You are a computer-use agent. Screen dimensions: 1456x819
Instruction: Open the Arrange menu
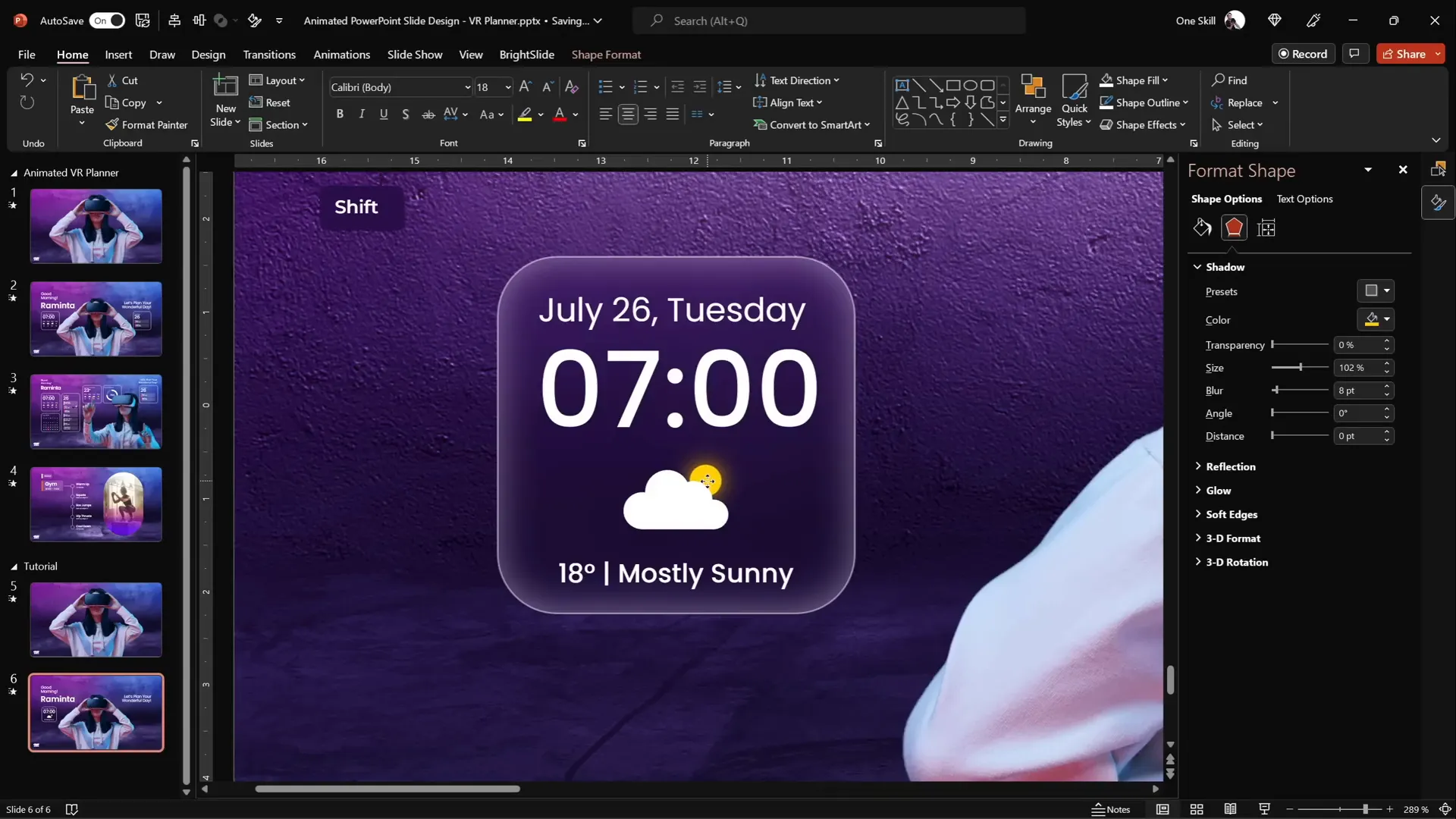coord(1033,100)
